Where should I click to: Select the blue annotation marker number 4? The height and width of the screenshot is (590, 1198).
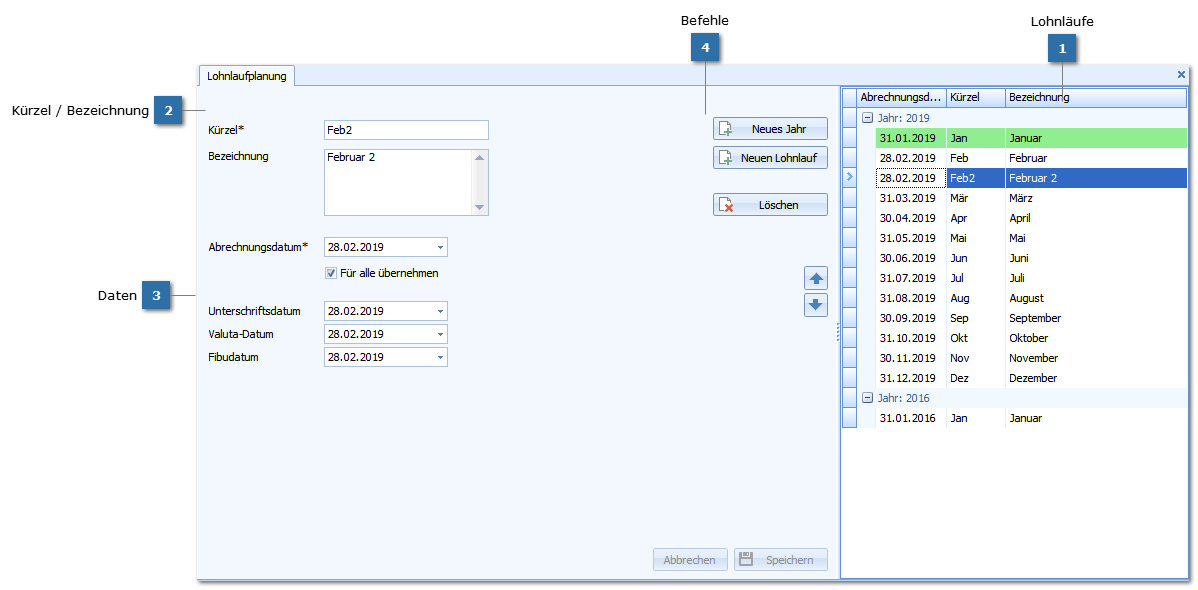point(706,46)
